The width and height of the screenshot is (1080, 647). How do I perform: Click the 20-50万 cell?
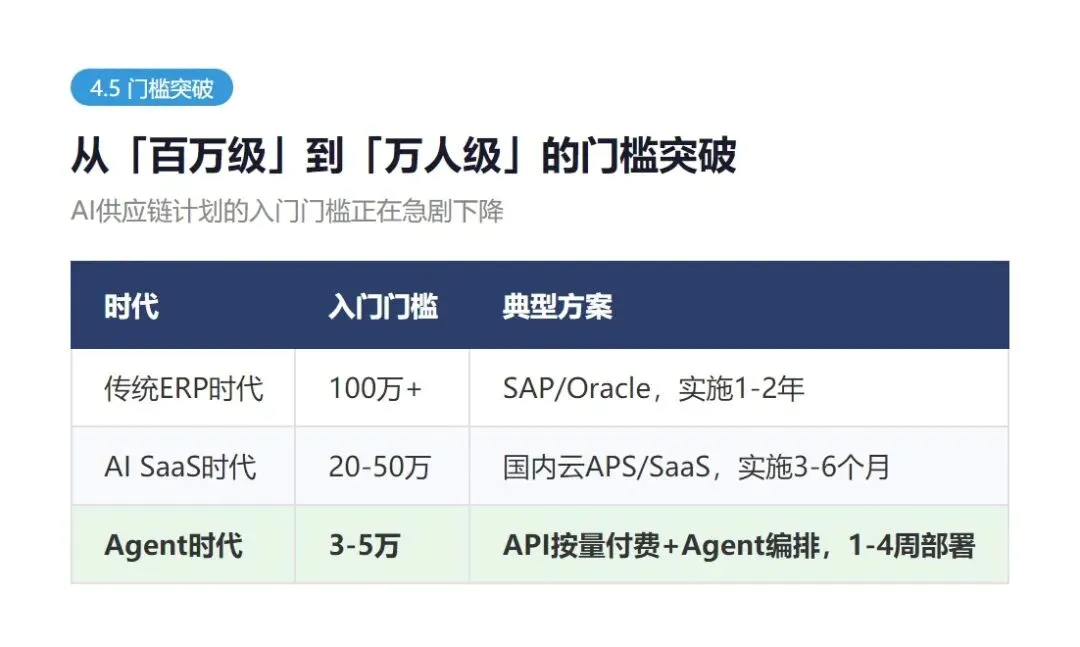tap(382, 466)
